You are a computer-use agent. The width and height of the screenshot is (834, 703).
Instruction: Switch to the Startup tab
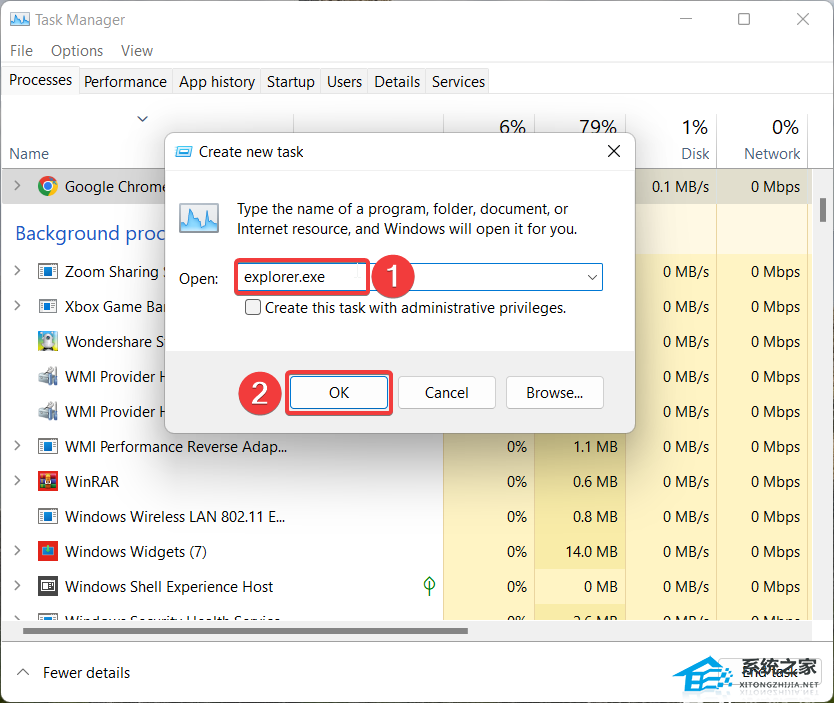click(291, 82)
